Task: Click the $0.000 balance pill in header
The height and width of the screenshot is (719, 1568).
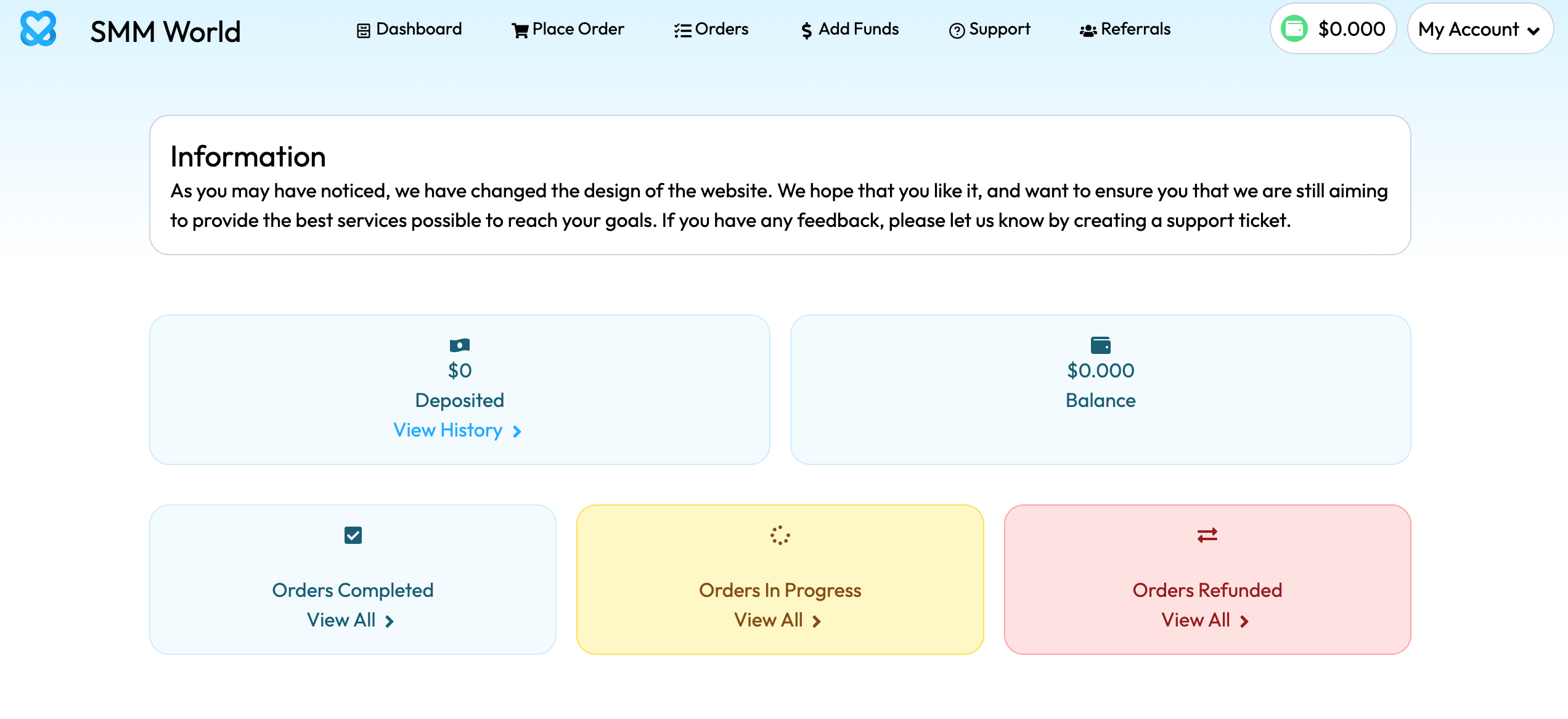Action: [1351, 29]
